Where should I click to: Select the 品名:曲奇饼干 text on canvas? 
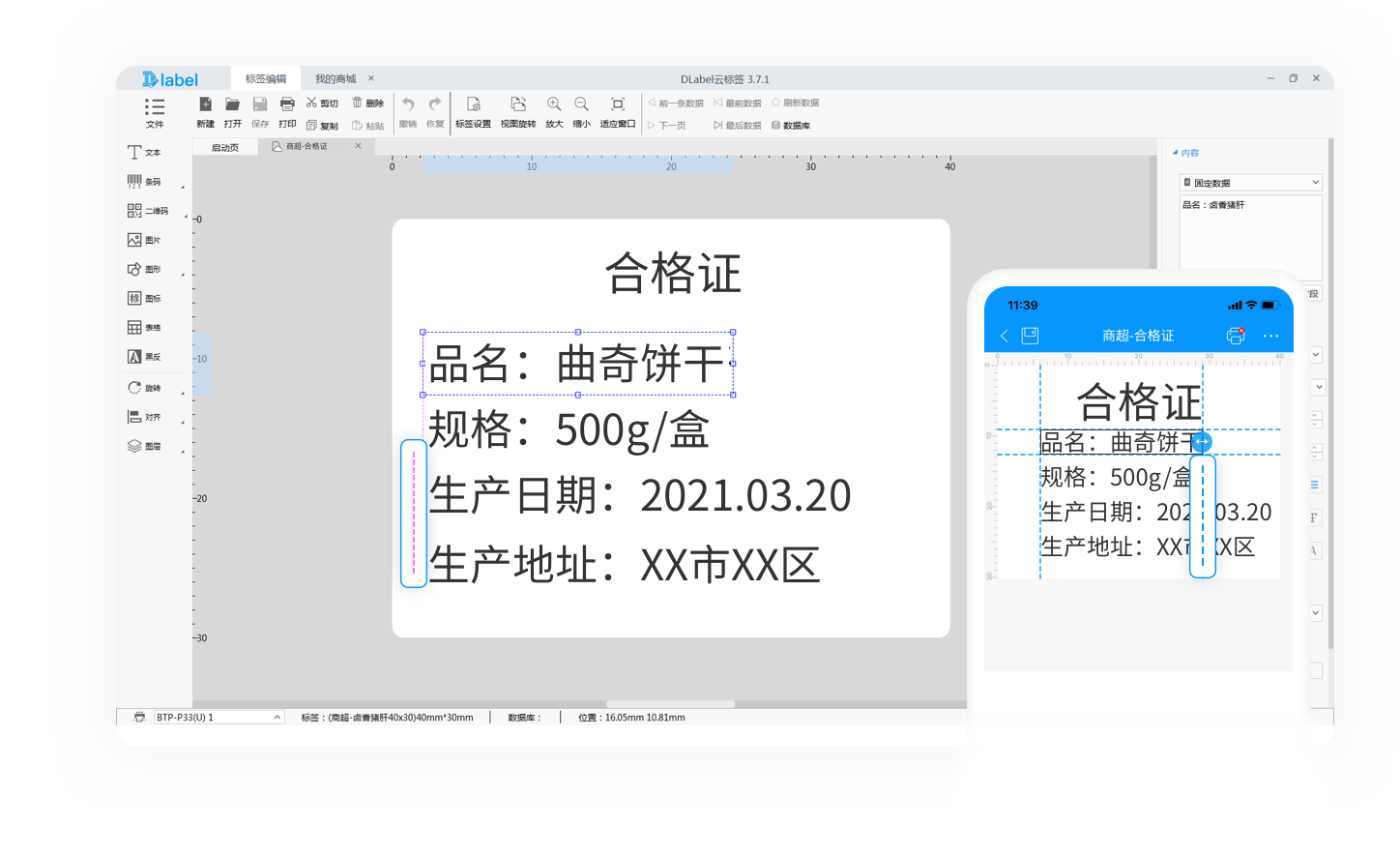(577, 364)
